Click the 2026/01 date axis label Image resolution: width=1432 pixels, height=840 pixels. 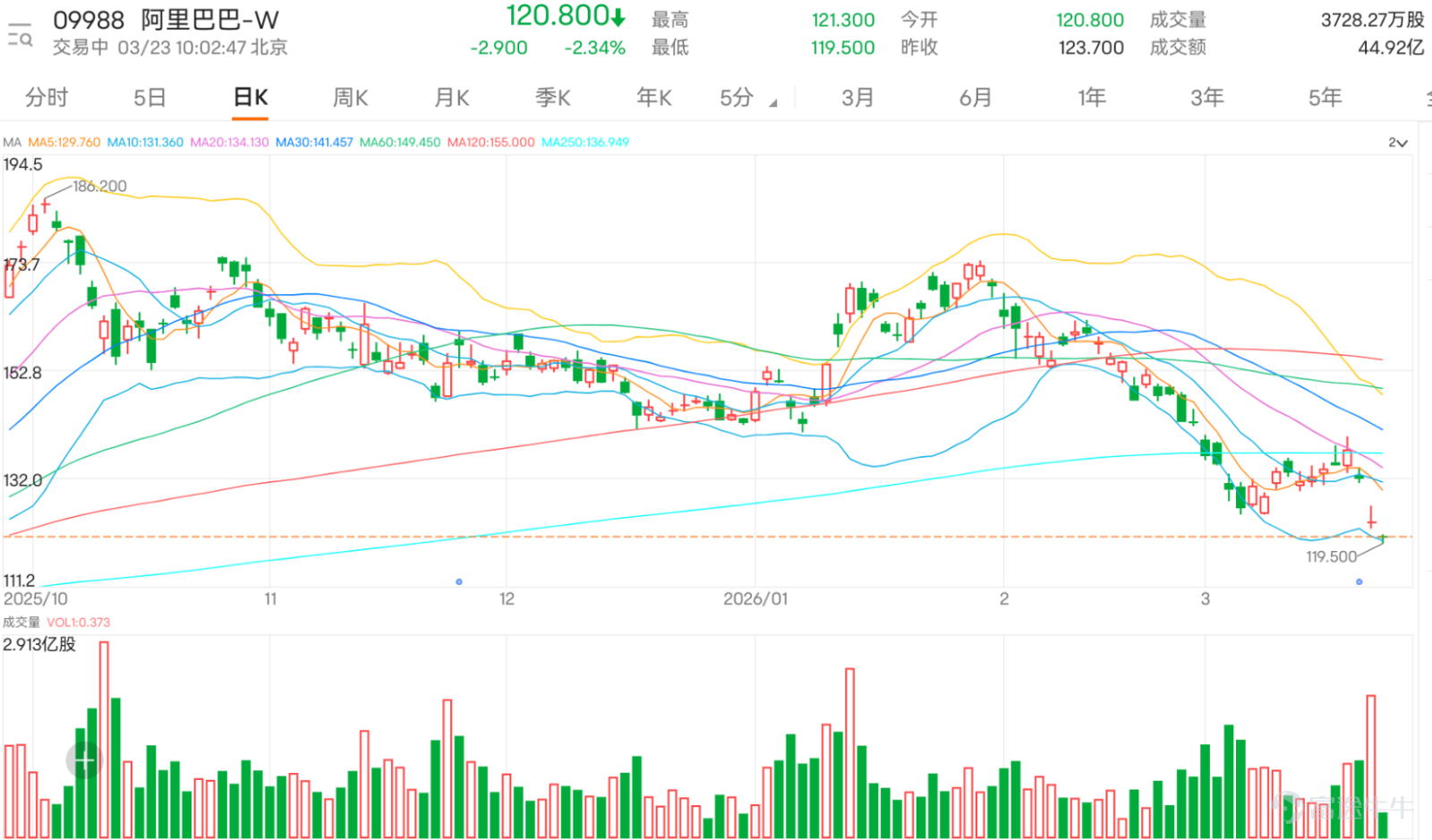point(755,598)
